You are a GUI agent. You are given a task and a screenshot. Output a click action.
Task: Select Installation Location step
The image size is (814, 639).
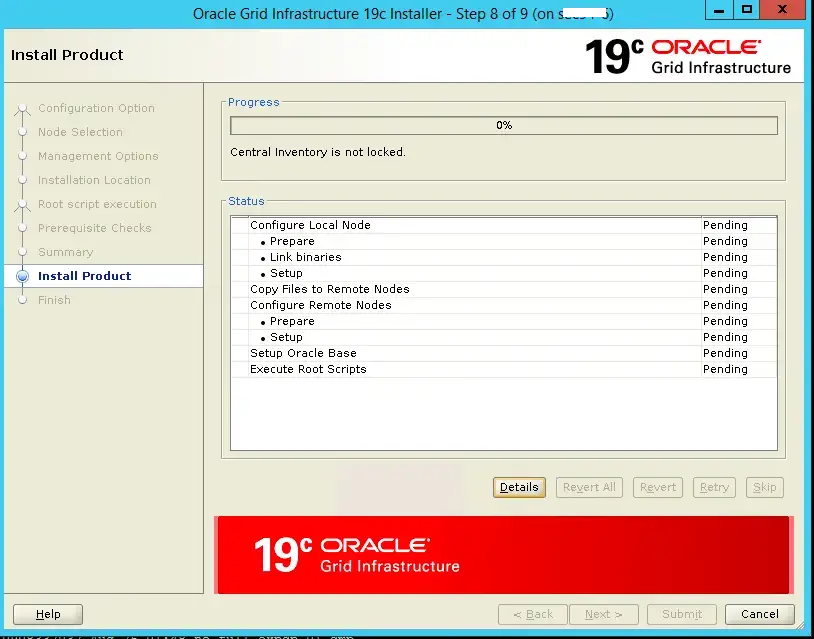pyautogui.click(x=94, y=180)
